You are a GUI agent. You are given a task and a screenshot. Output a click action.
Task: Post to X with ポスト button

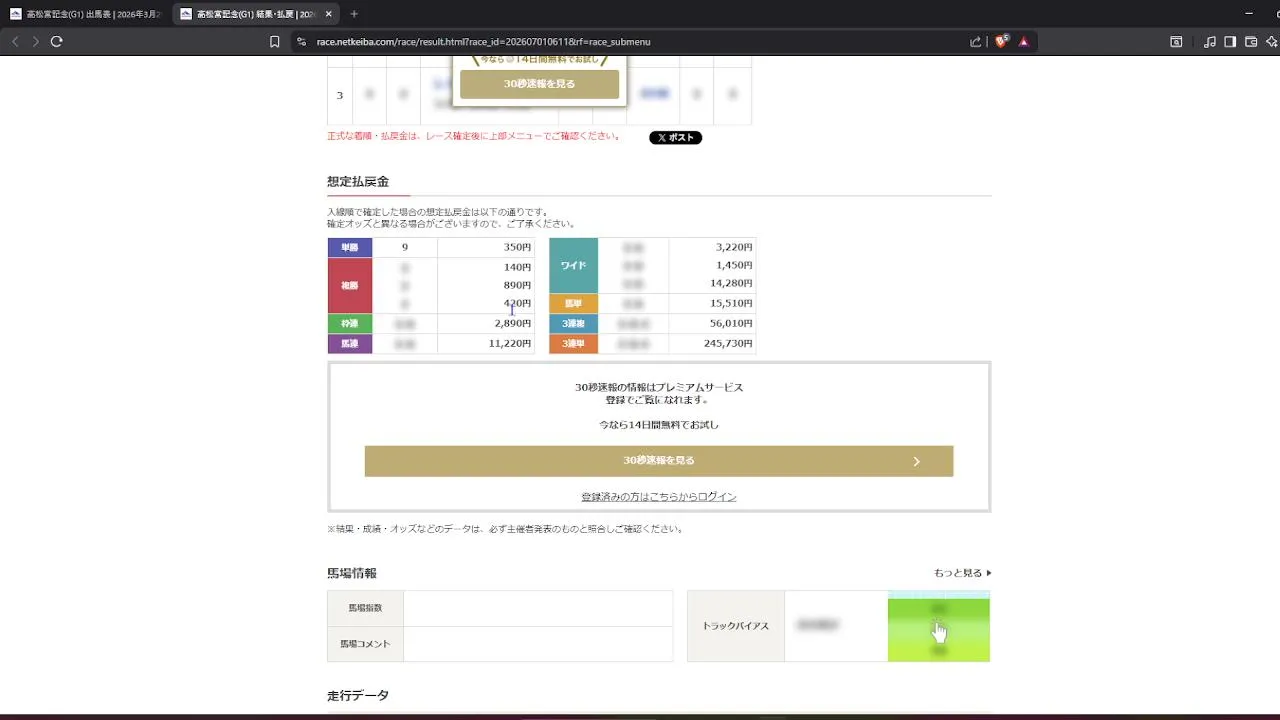[x=676, y=138]
